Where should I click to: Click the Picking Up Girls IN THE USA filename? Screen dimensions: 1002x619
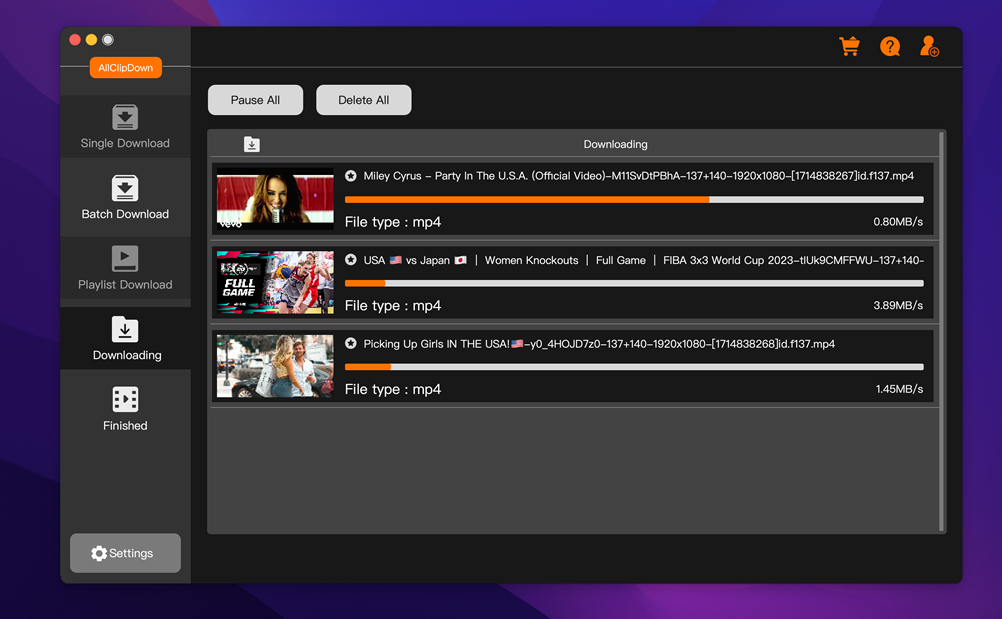(x=599, y=344)
